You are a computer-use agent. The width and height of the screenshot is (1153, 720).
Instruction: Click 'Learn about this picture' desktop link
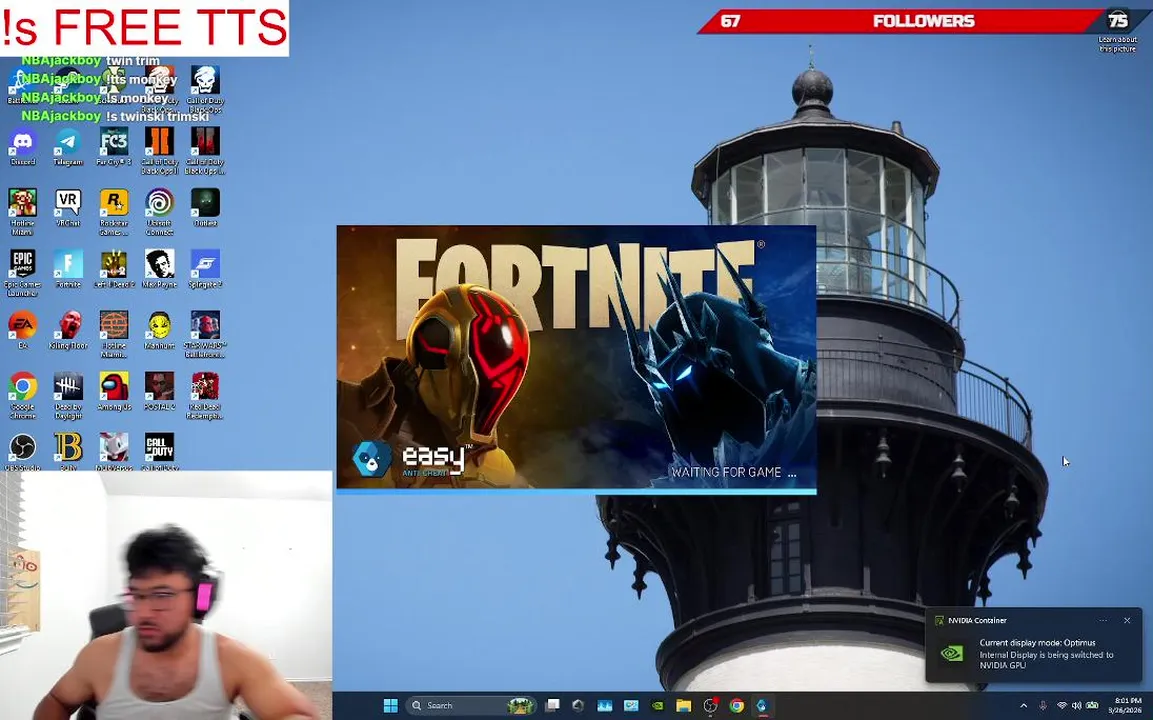point(1118,44)
